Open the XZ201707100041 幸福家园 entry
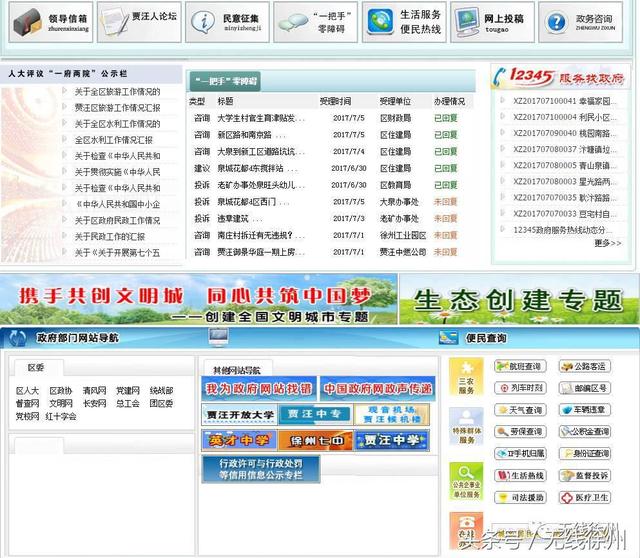Image resolution: width=640 pixels, height=558 pixels. tap(565, 101)
